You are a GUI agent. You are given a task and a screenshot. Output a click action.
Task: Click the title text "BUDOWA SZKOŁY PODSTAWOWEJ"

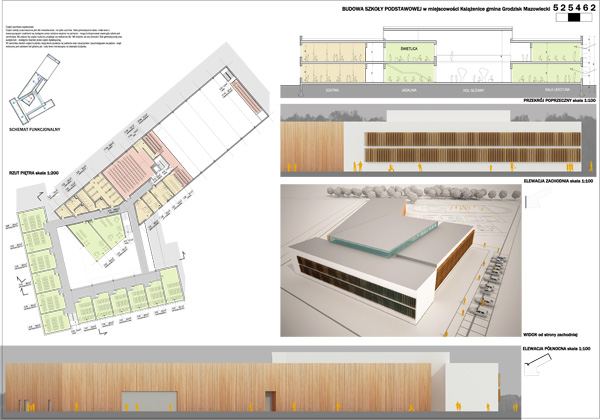[x=382, y=9]
